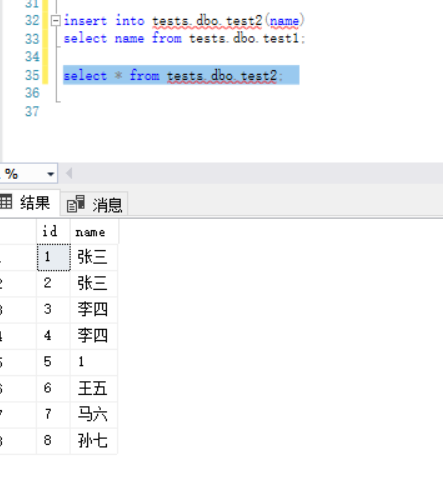Click line number 36 in the gutter
This screenshot has width=443, height=478.
[32, 93]
